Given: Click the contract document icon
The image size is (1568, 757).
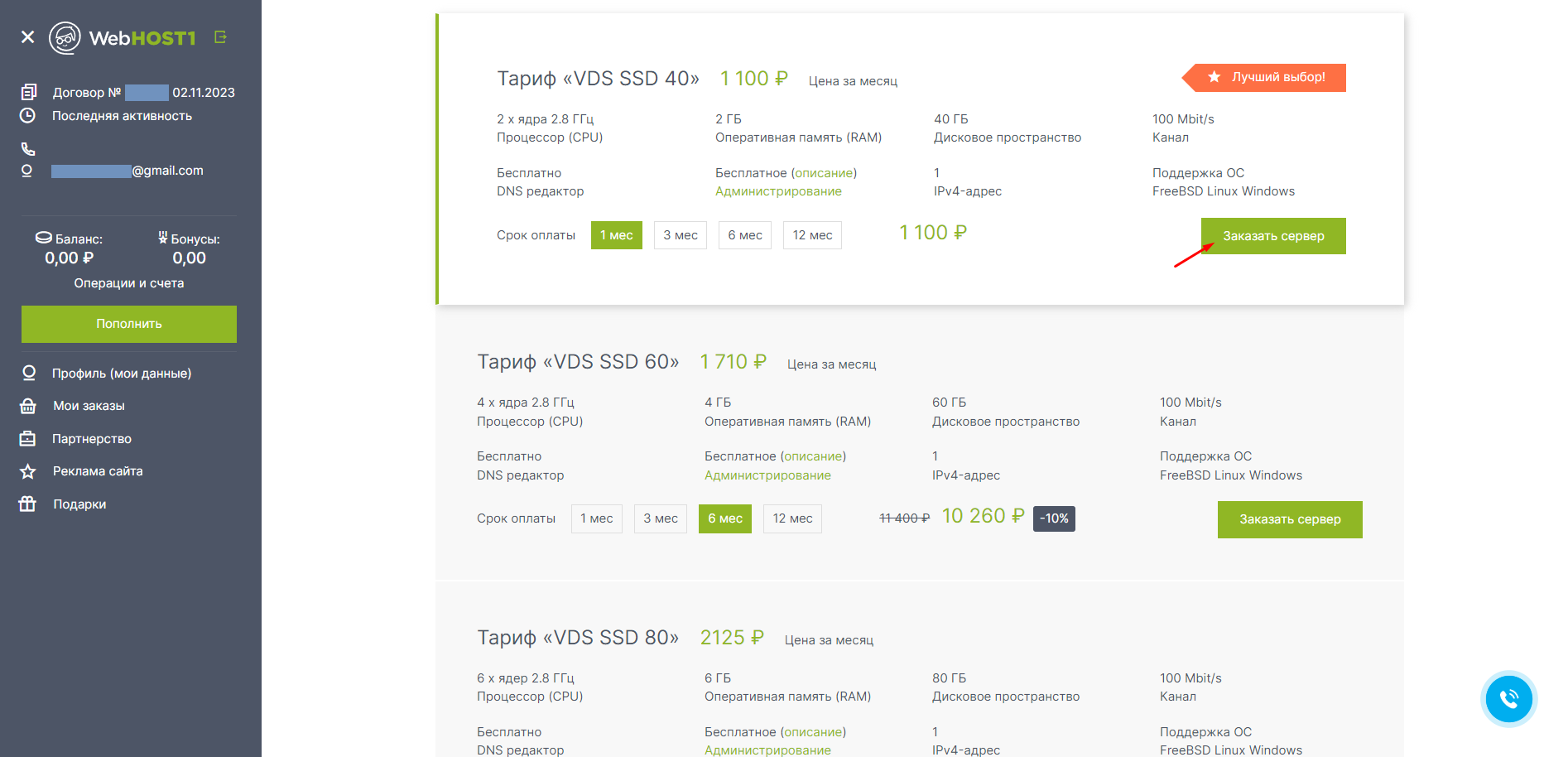Looking at the screenshot, I should (29, 92).
